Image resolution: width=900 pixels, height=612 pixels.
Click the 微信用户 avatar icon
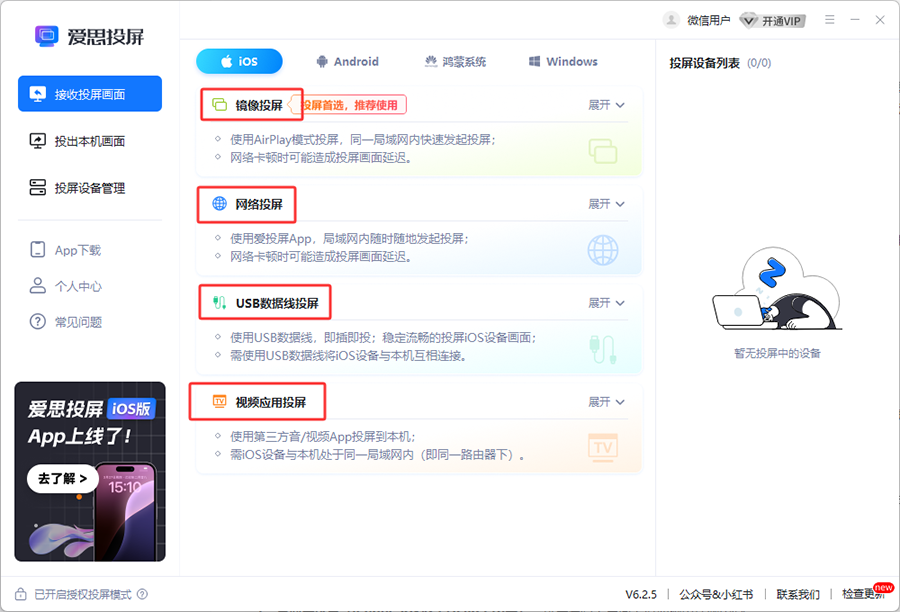[671, 20]
